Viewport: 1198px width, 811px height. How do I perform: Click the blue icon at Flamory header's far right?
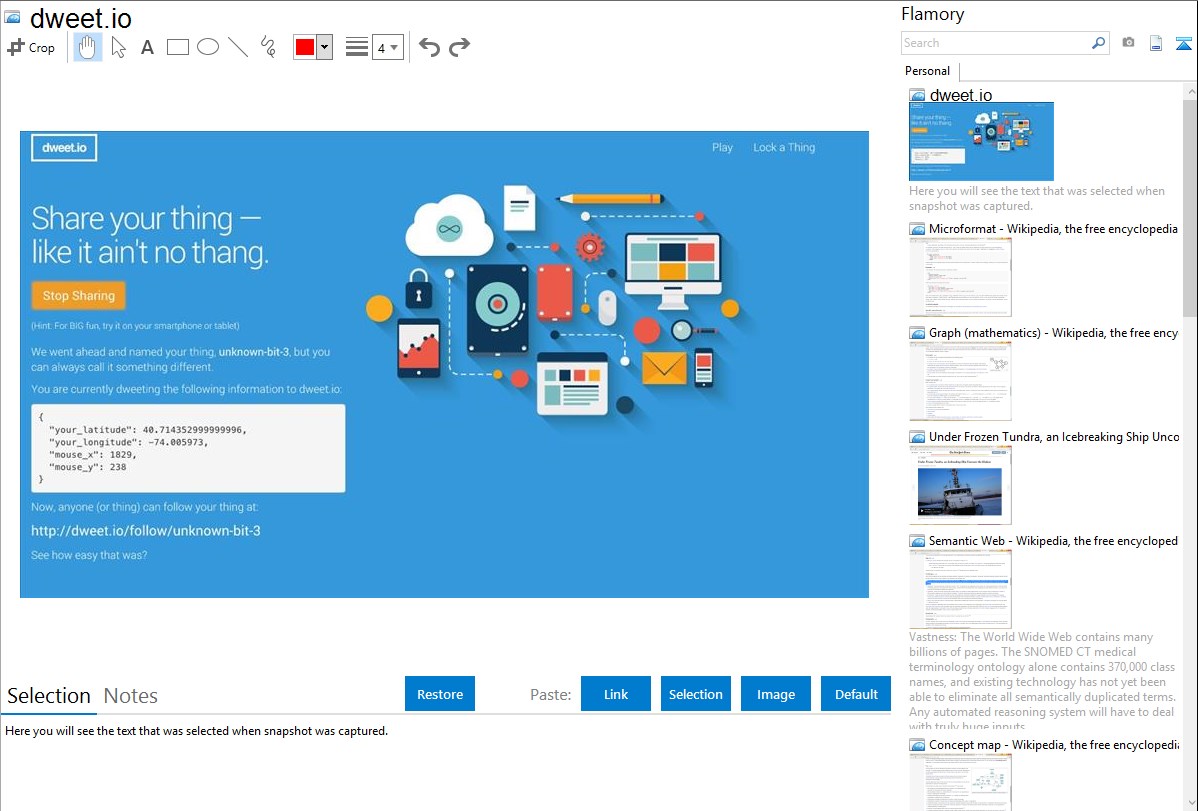point(1183,43)
